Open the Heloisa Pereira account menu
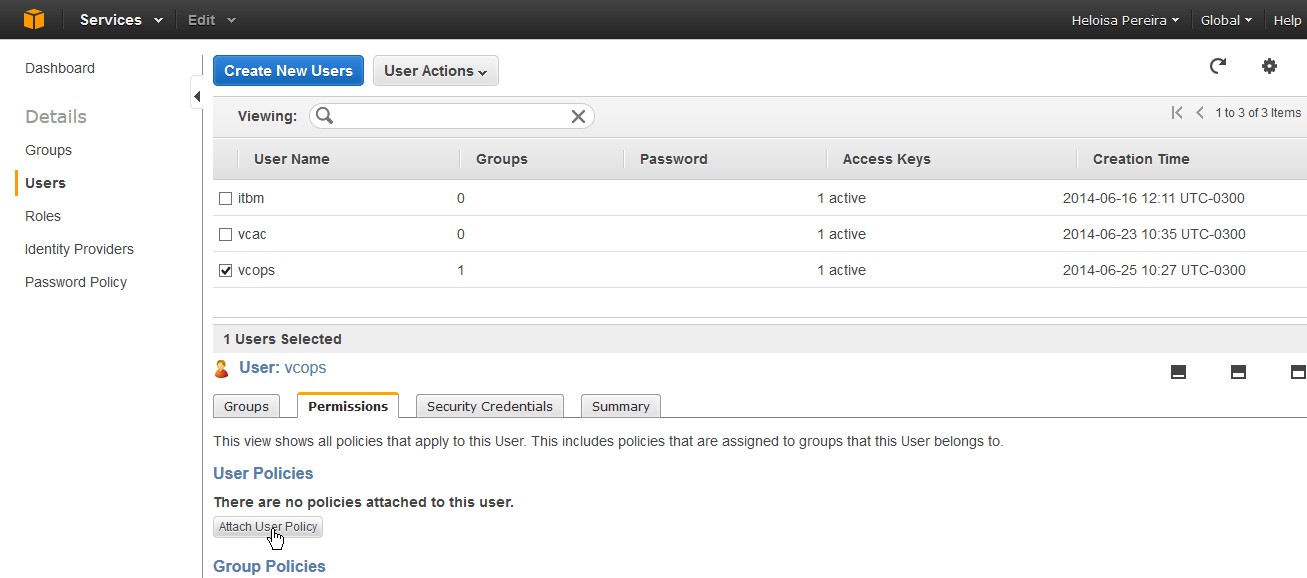 click(x=1125, y=20)
